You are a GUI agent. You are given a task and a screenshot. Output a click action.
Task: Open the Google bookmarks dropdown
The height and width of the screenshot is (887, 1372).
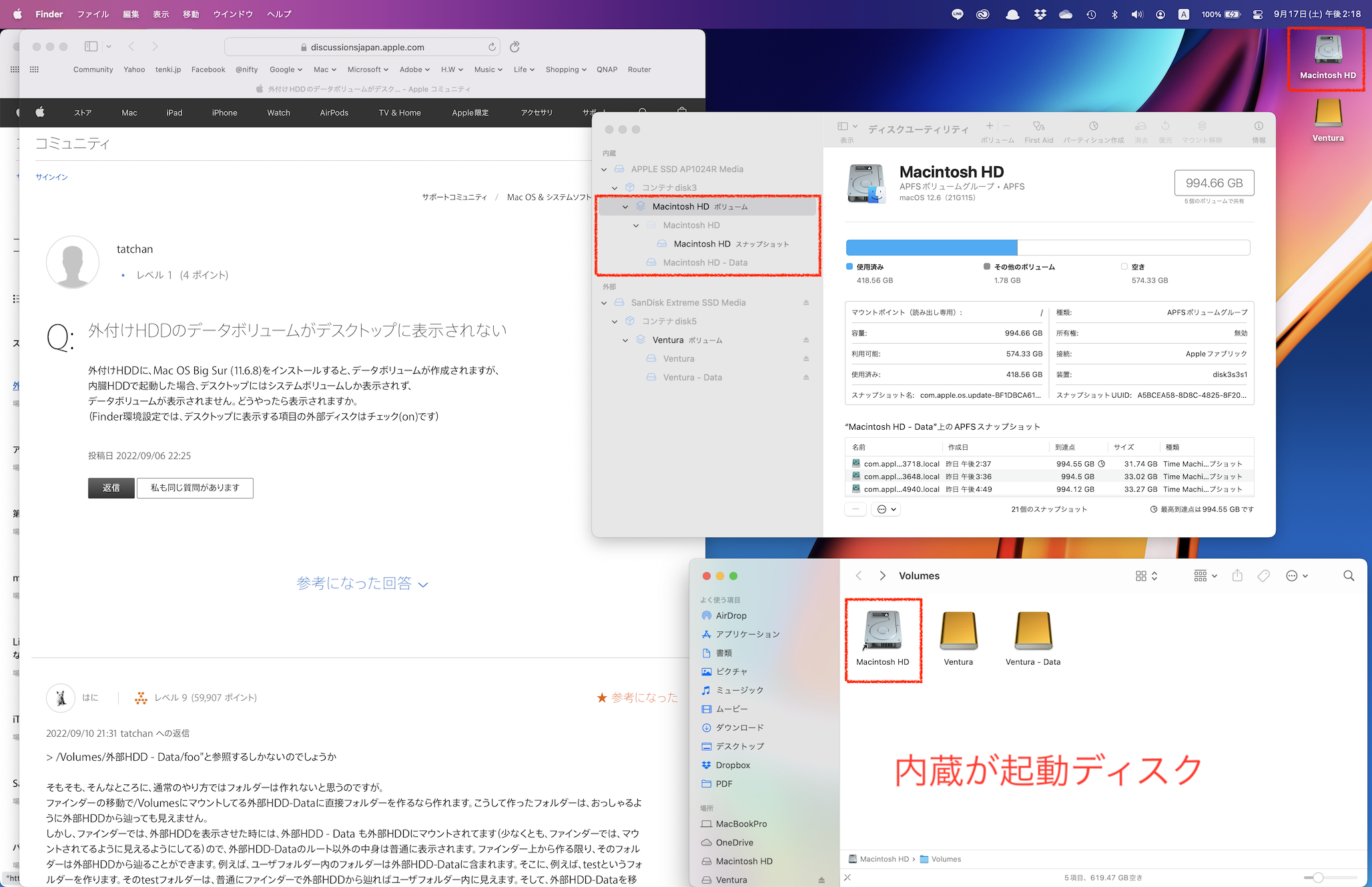tap(286, 69)
